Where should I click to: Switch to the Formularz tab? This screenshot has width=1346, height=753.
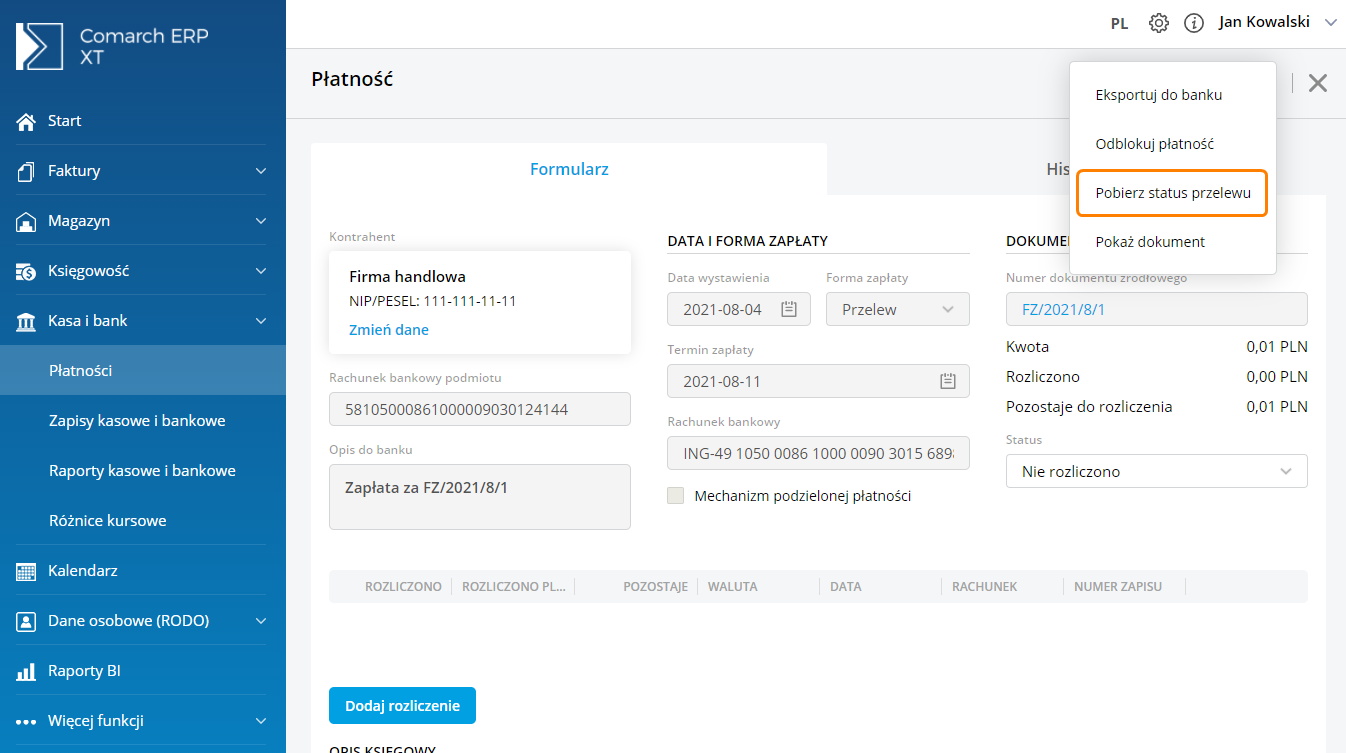(x=569, y=169)
